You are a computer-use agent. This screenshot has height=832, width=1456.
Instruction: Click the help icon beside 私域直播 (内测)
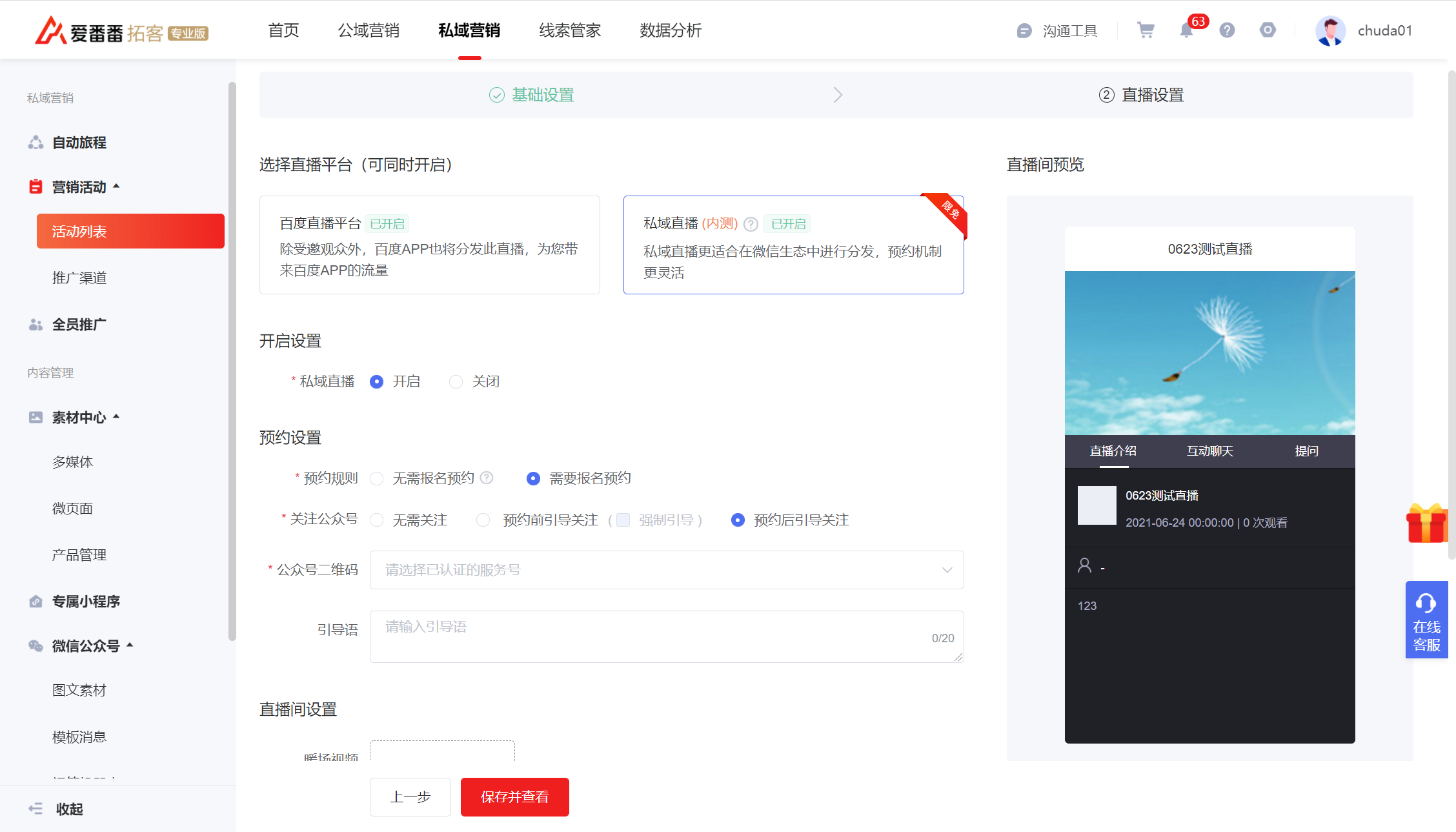751,224
